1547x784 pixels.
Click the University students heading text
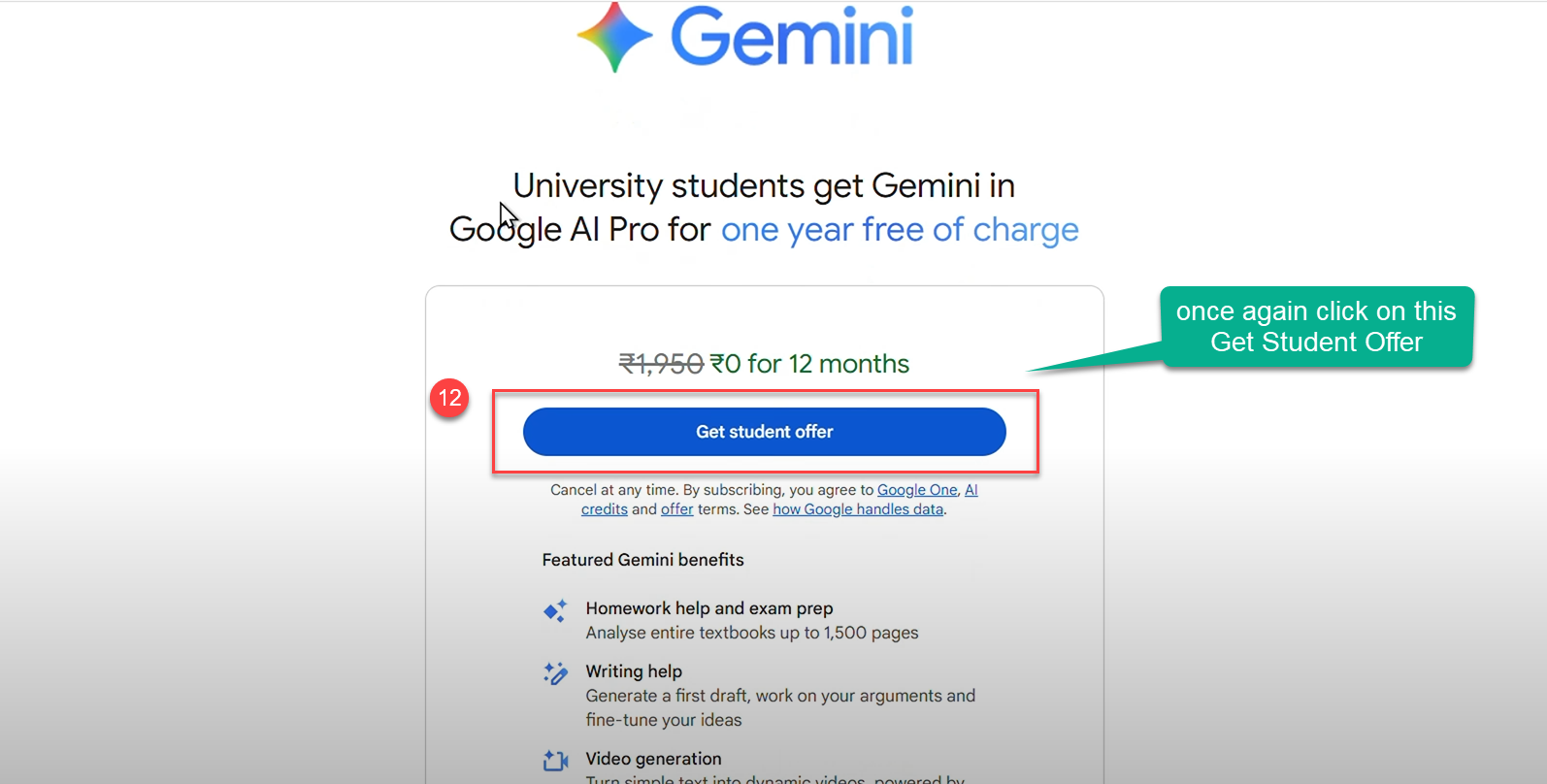click(x=764, y=185)
